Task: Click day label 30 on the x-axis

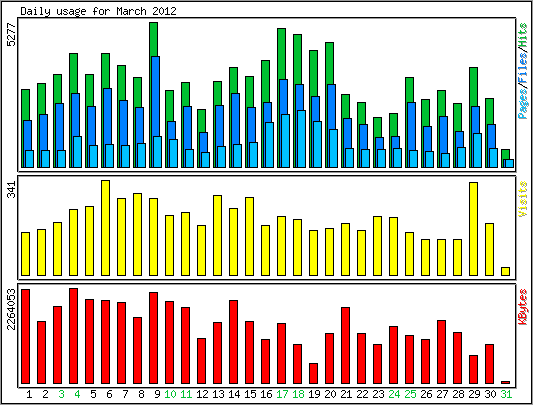Action: [490, 394]
